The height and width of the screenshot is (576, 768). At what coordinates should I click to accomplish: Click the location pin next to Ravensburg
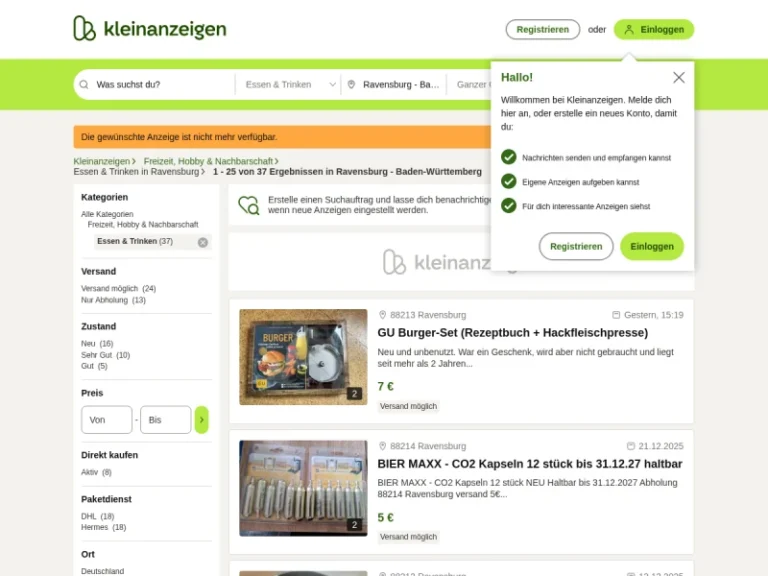[x=351, y=85]
